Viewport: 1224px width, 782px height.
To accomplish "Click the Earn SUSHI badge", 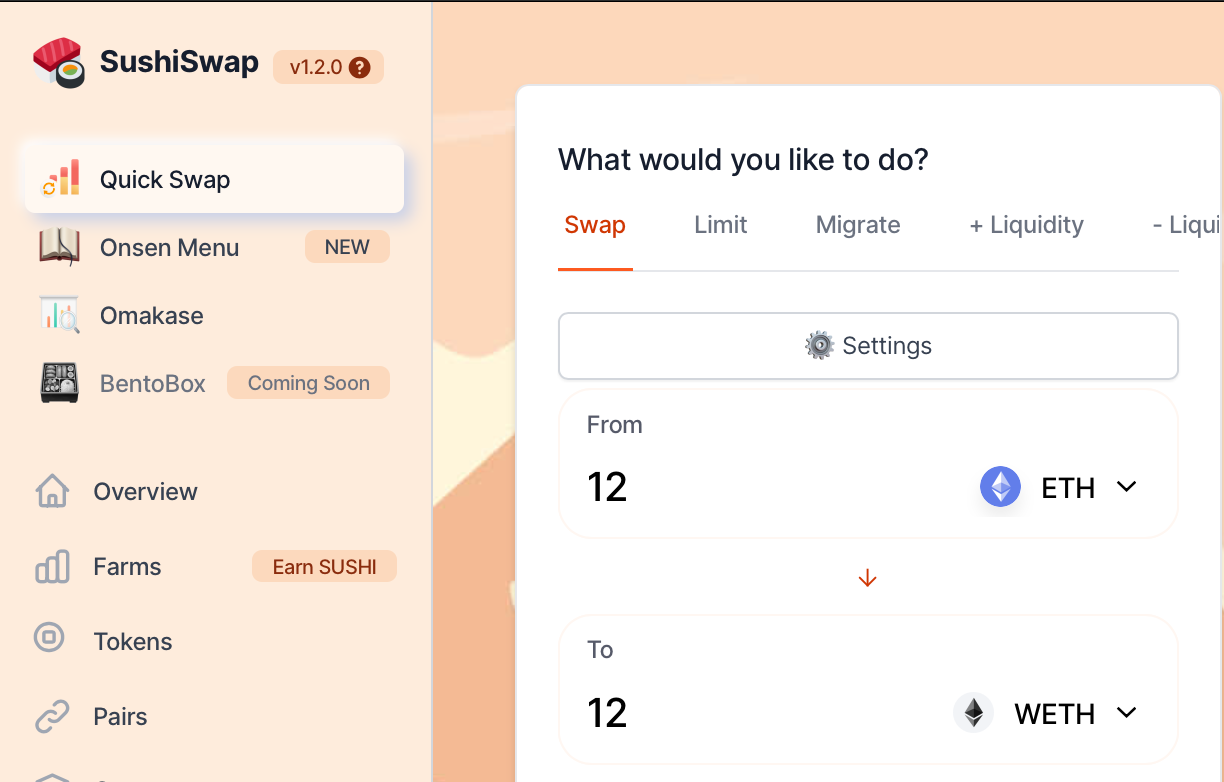I will 324,567.
